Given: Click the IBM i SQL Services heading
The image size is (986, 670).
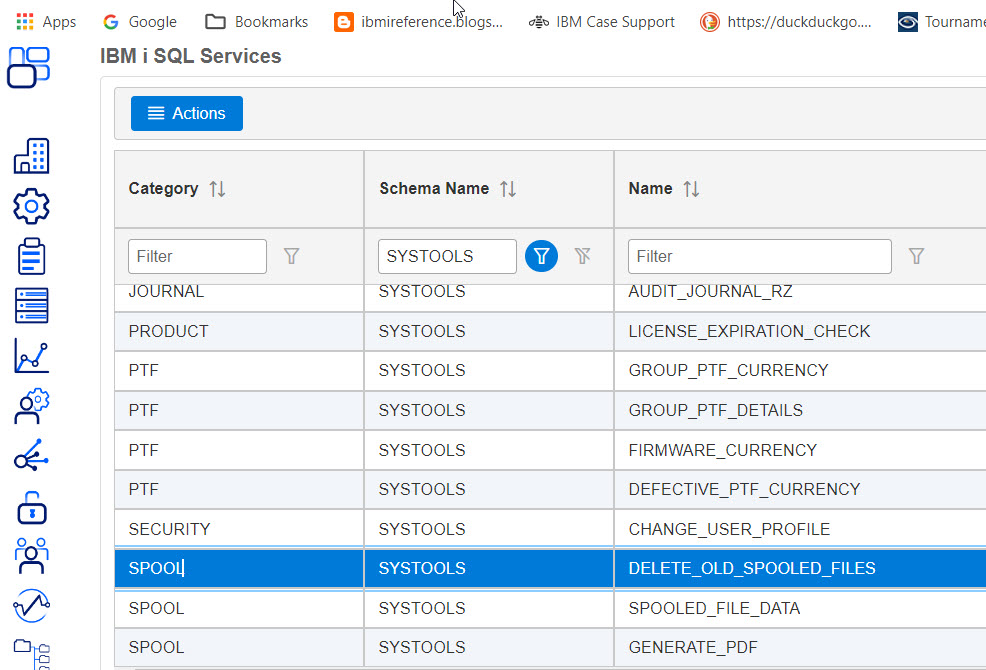Looking at the screenshot, I should [191, 56].
